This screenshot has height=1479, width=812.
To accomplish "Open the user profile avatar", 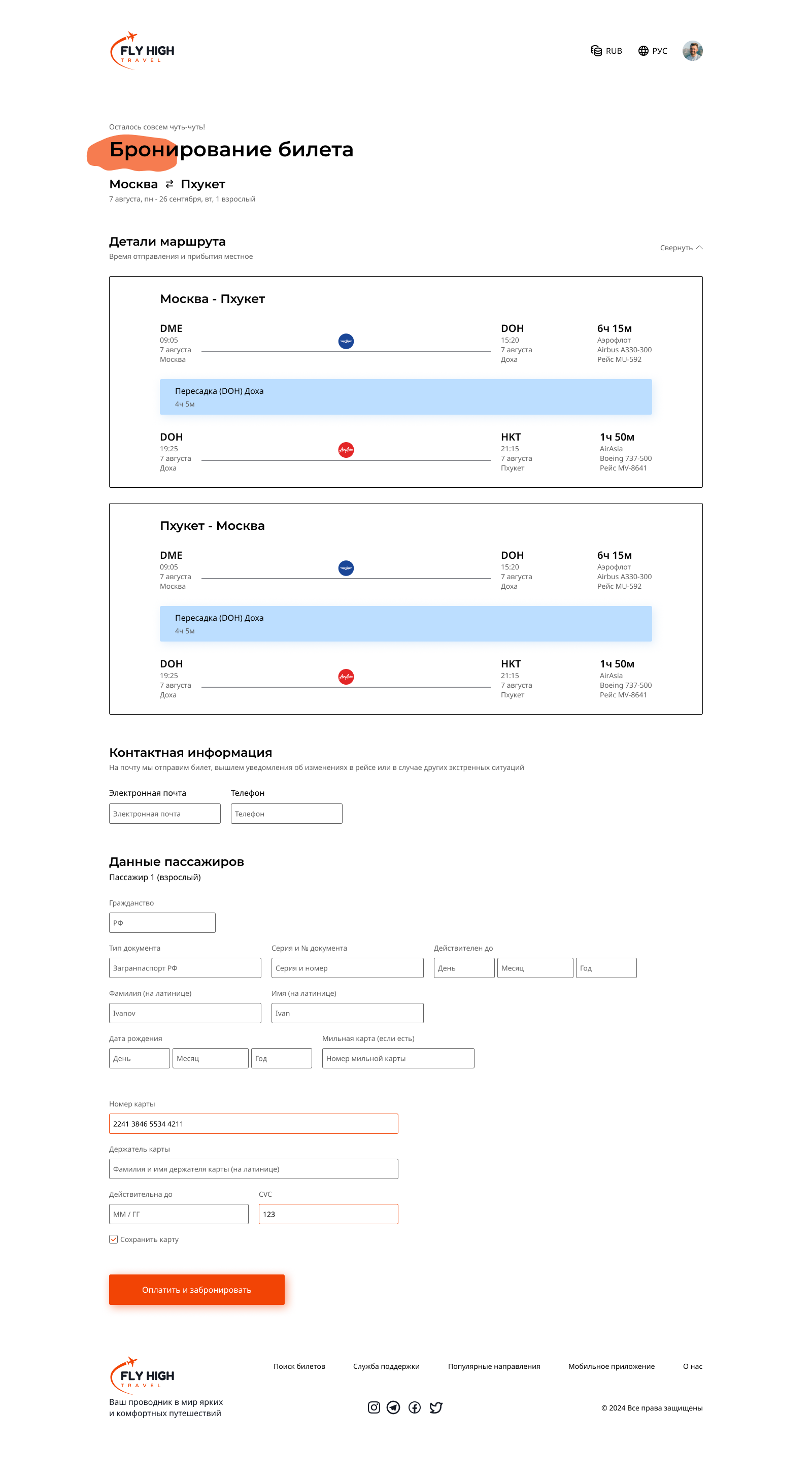I will click(692, 51).
